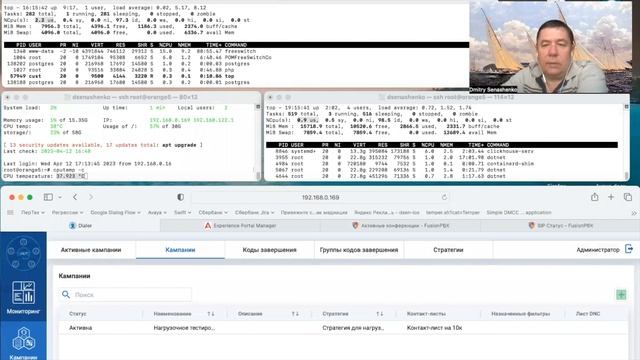
Task: Click the Контакт-лист на 10к cell
Action: [x=434, y=328]
